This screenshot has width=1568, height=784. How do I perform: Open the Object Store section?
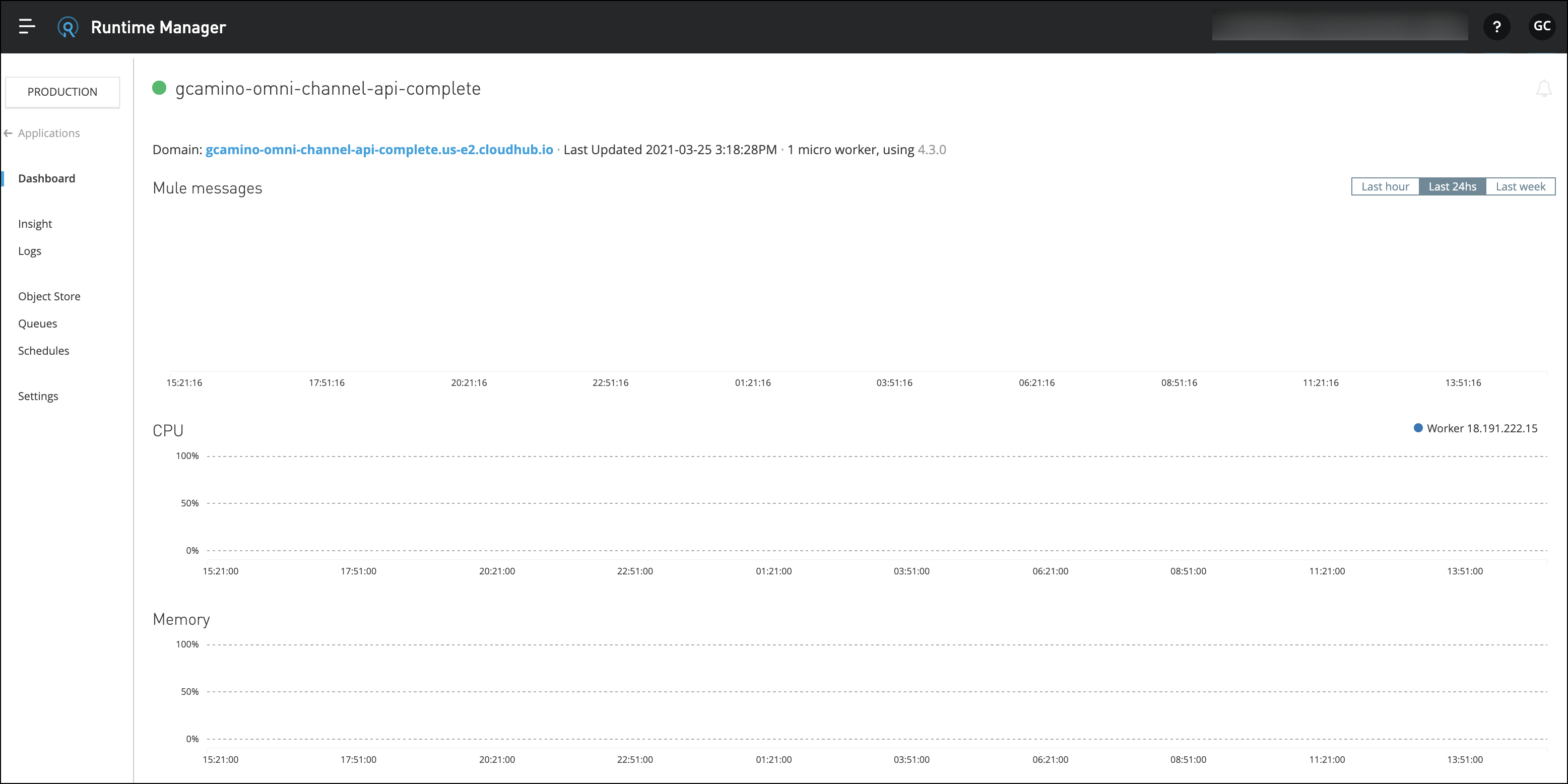pyautogui.click(x=49, y=296)
